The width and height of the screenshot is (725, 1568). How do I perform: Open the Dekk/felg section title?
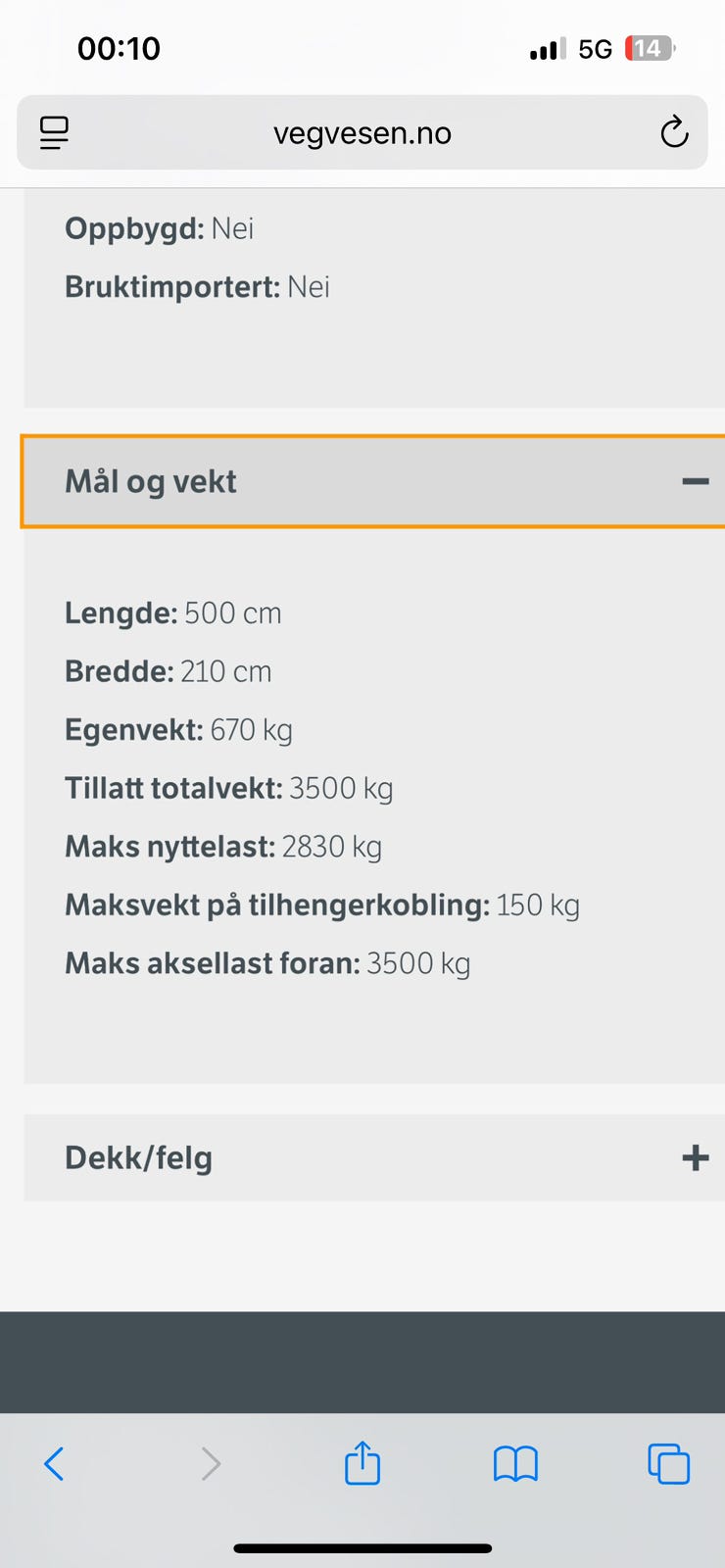click(x=138, y=1157)
